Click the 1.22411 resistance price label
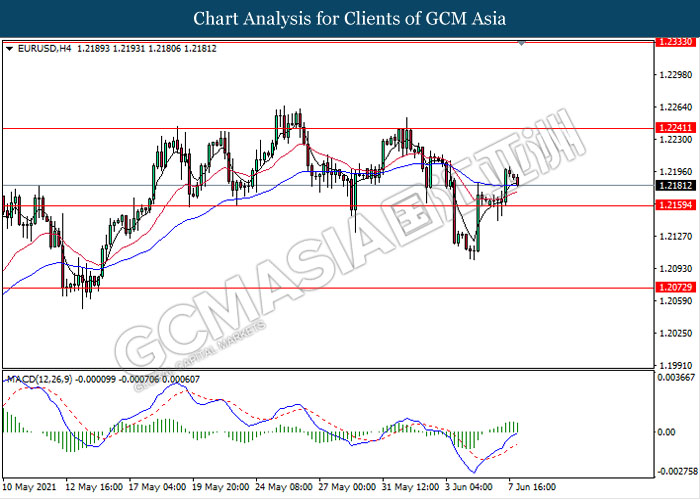Screen dimensions: 700x500 [675, 128]
